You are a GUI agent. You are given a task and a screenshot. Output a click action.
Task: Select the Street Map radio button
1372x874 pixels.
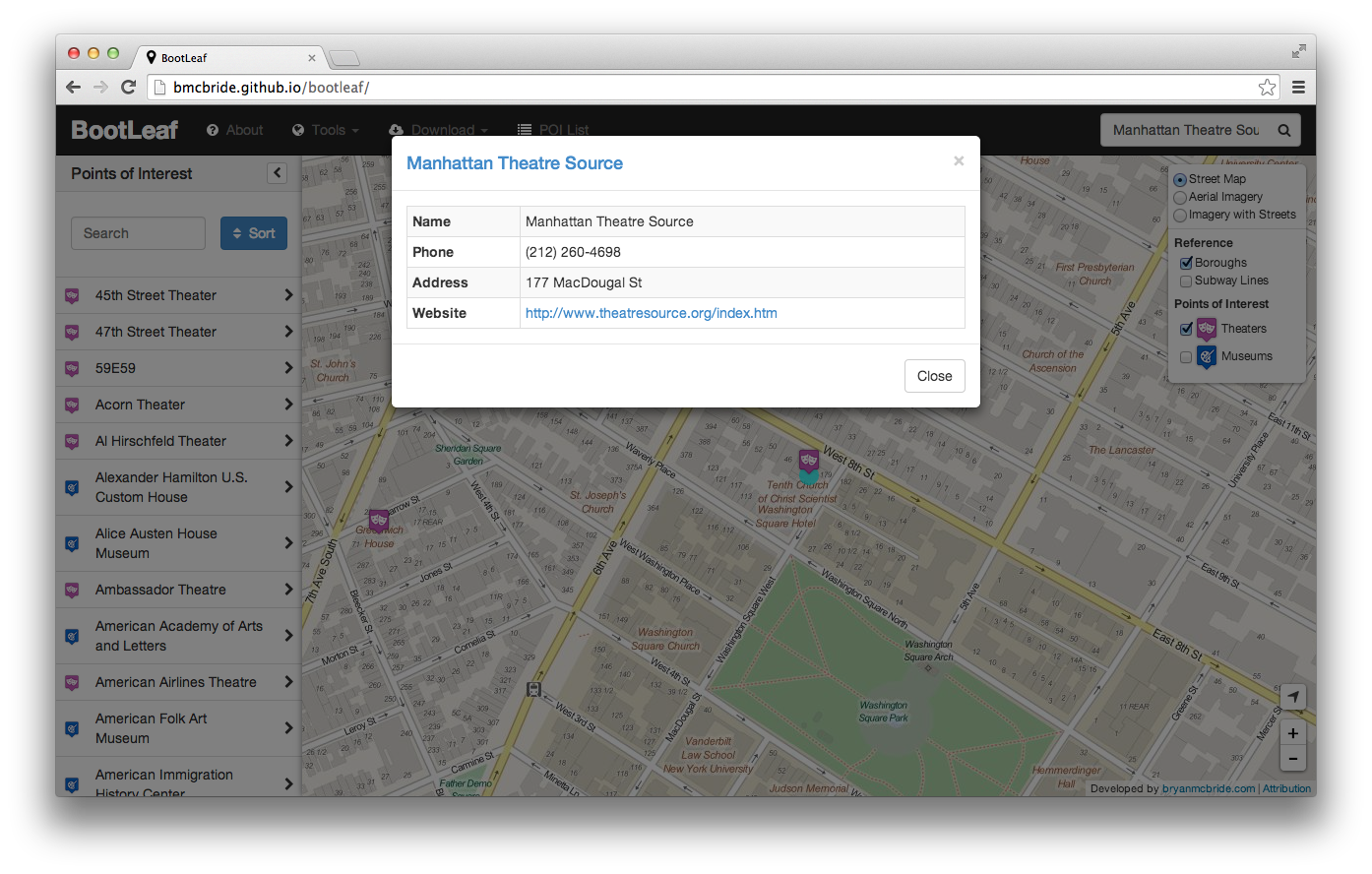1180,180
